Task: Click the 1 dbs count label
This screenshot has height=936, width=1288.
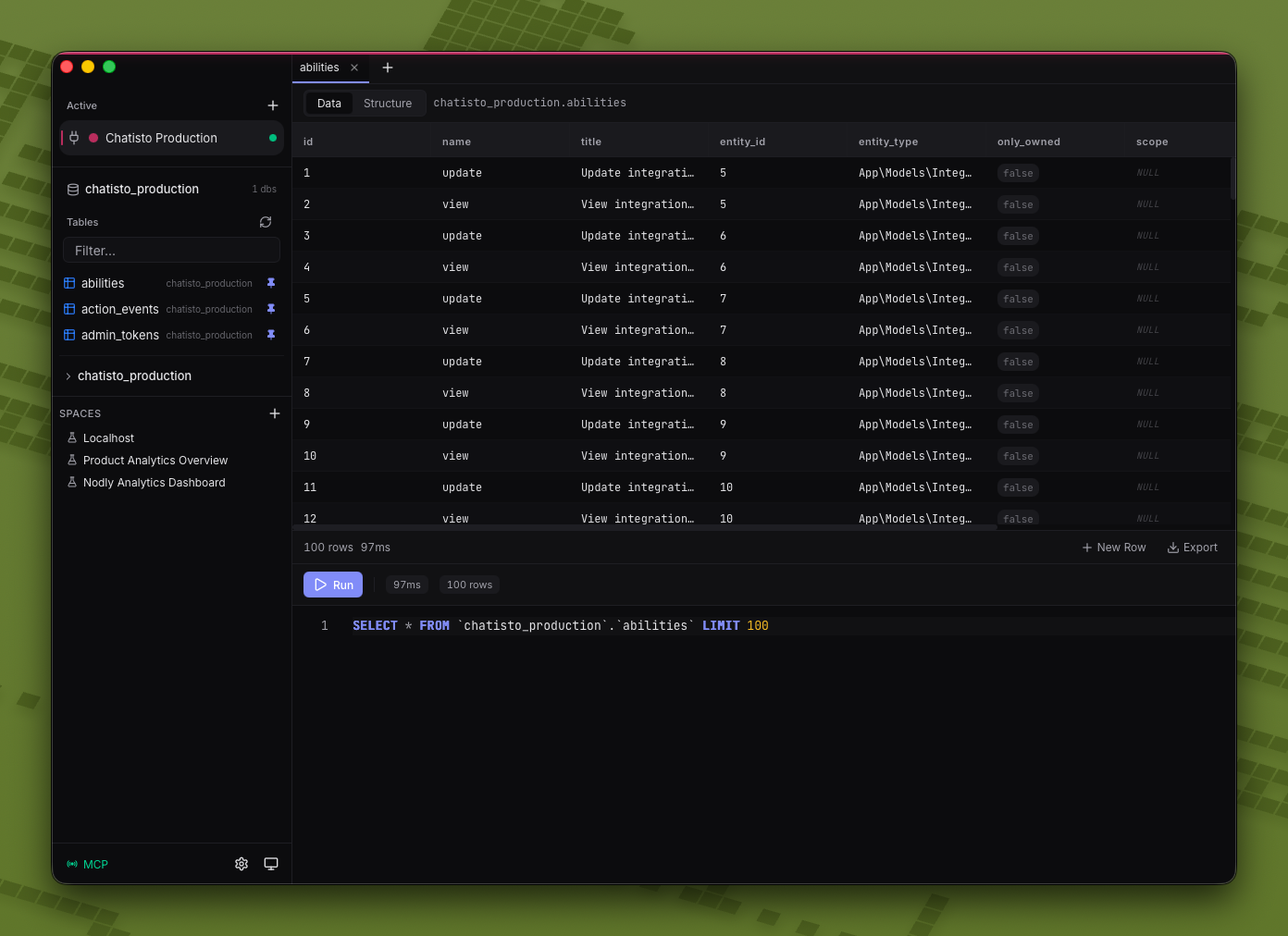Action: click(265, 189)
